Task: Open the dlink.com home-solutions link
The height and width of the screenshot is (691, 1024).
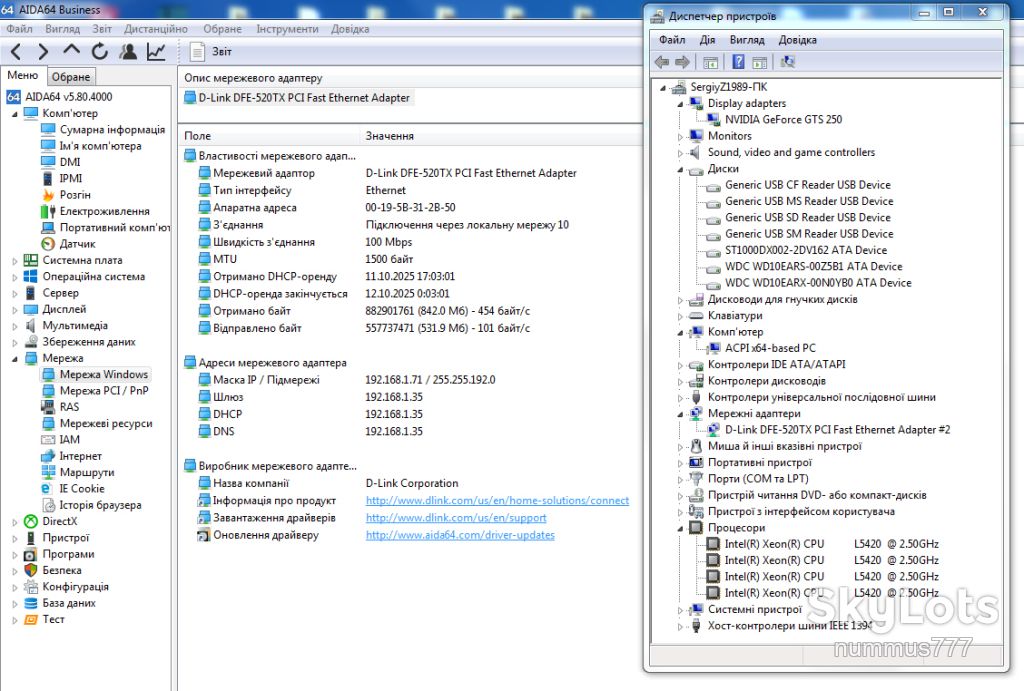Action: click(497, 500)
